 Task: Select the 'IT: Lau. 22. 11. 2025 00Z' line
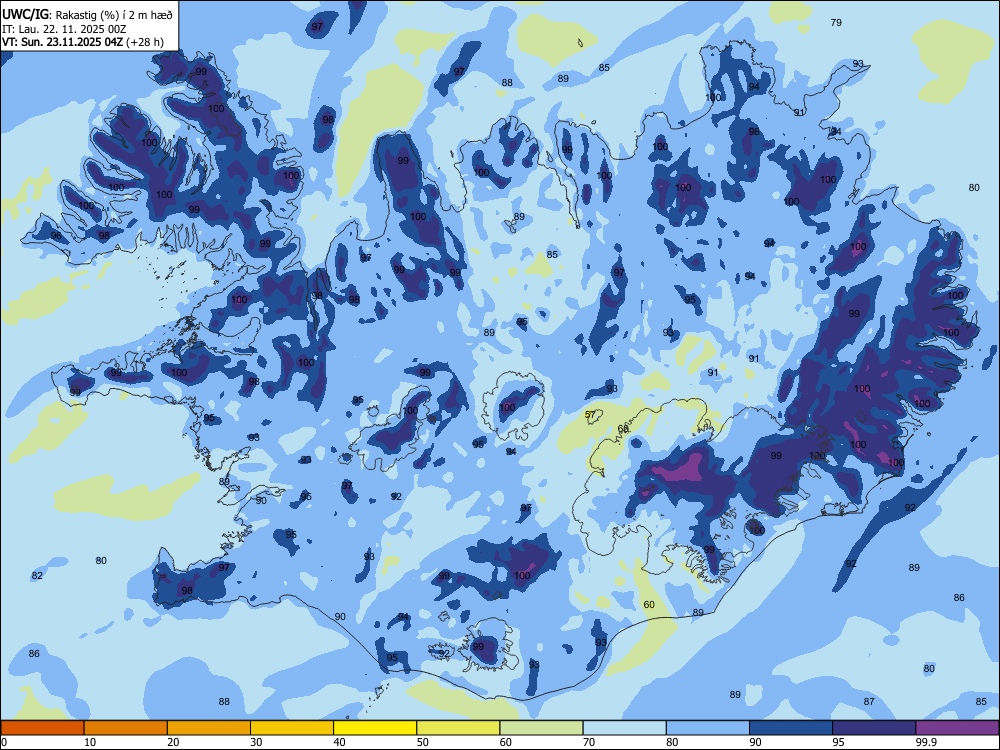(64, 29)
